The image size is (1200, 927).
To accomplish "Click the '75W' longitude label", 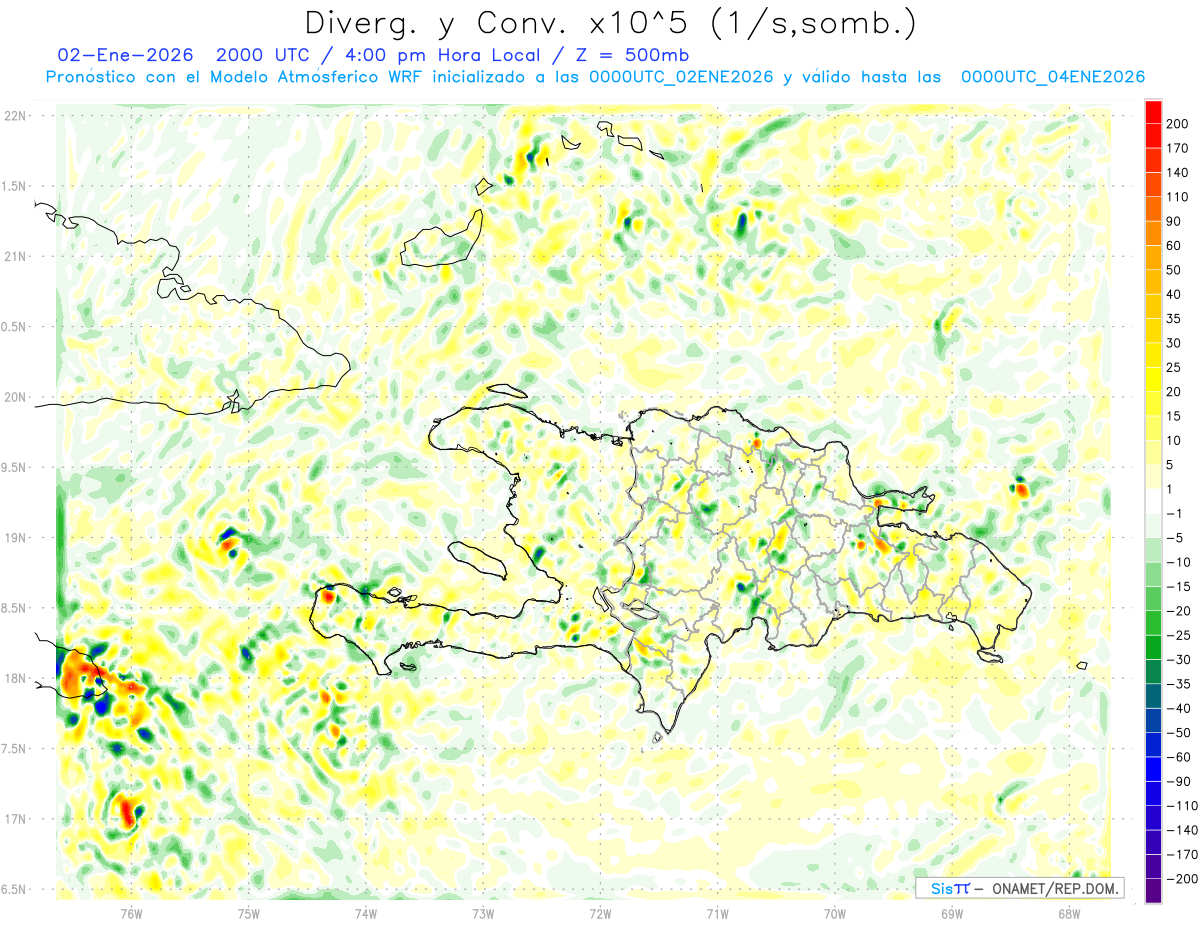I will (249, 913).
